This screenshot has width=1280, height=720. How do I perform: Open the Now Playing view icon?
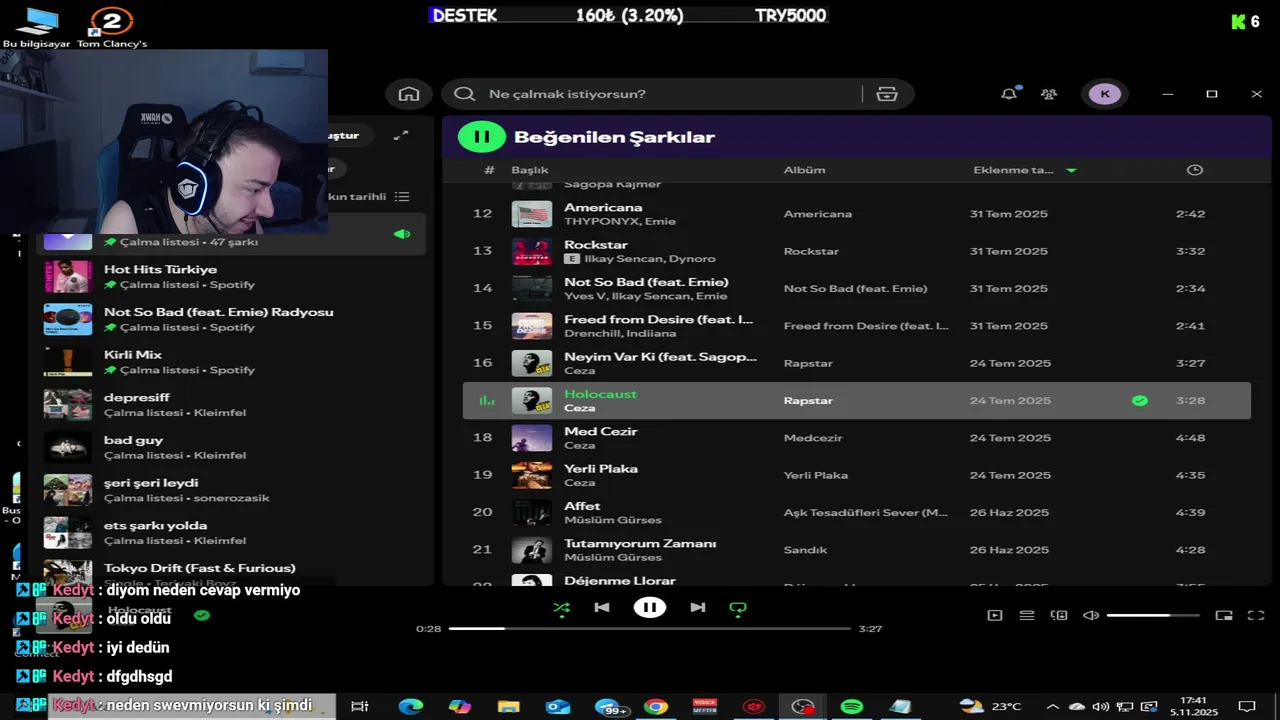point(994,616)
